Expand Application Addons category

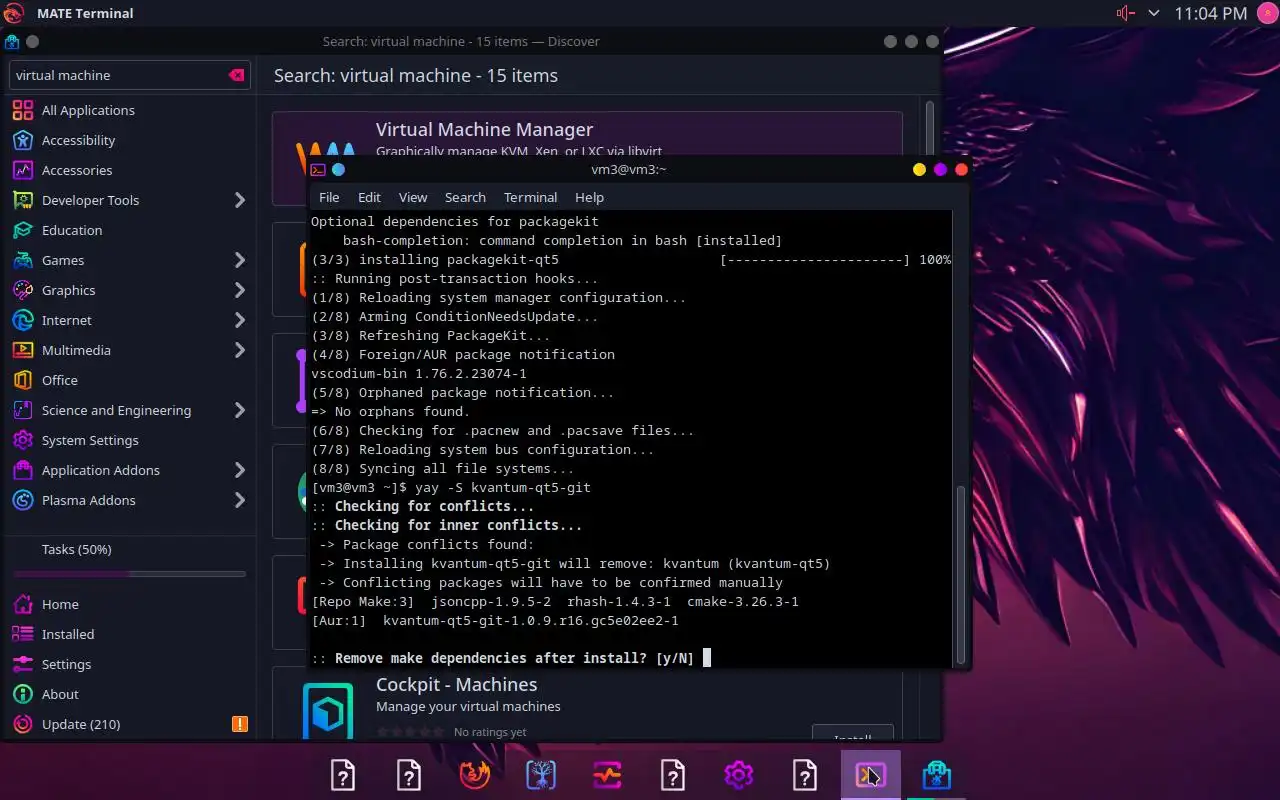(240, 470)
